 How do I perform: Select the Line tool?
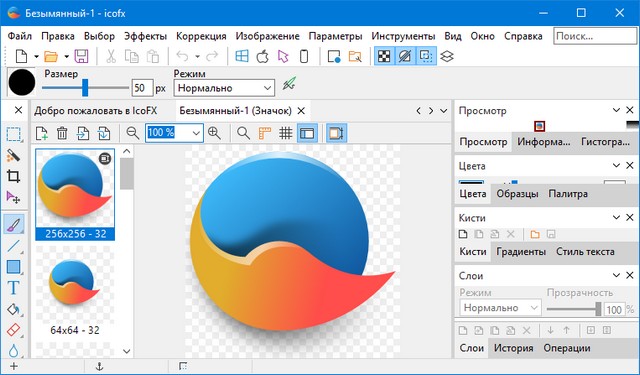coord(13,246)
